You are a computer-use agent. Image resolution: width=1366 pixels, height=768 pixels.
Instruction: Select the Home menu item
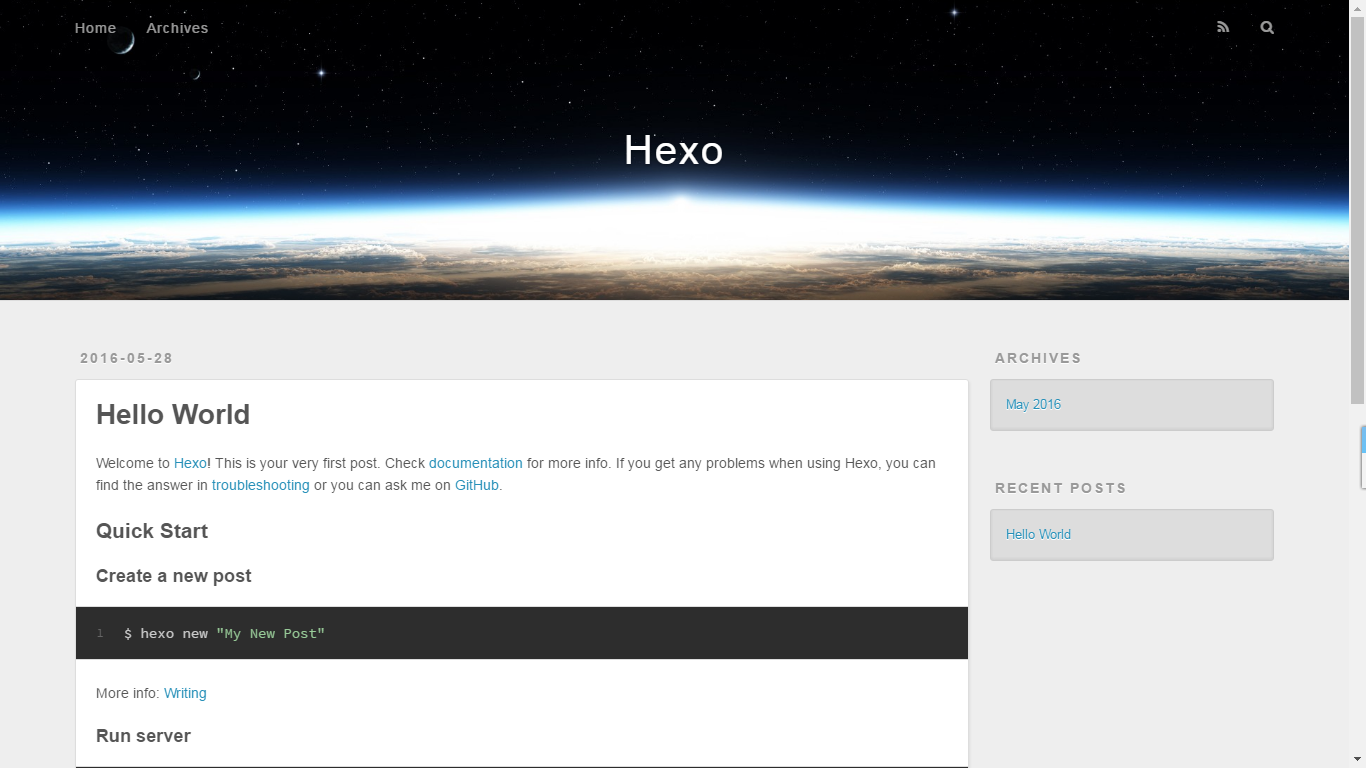pyautogui.click(x=95, y=27)
